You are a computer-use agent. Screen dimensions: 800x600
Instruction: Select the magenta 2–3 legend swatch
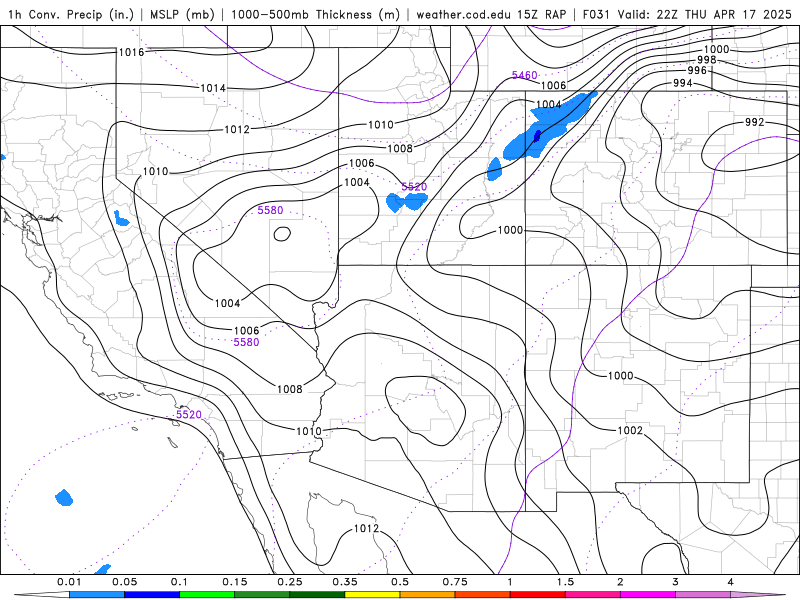[x=647, y=595]
